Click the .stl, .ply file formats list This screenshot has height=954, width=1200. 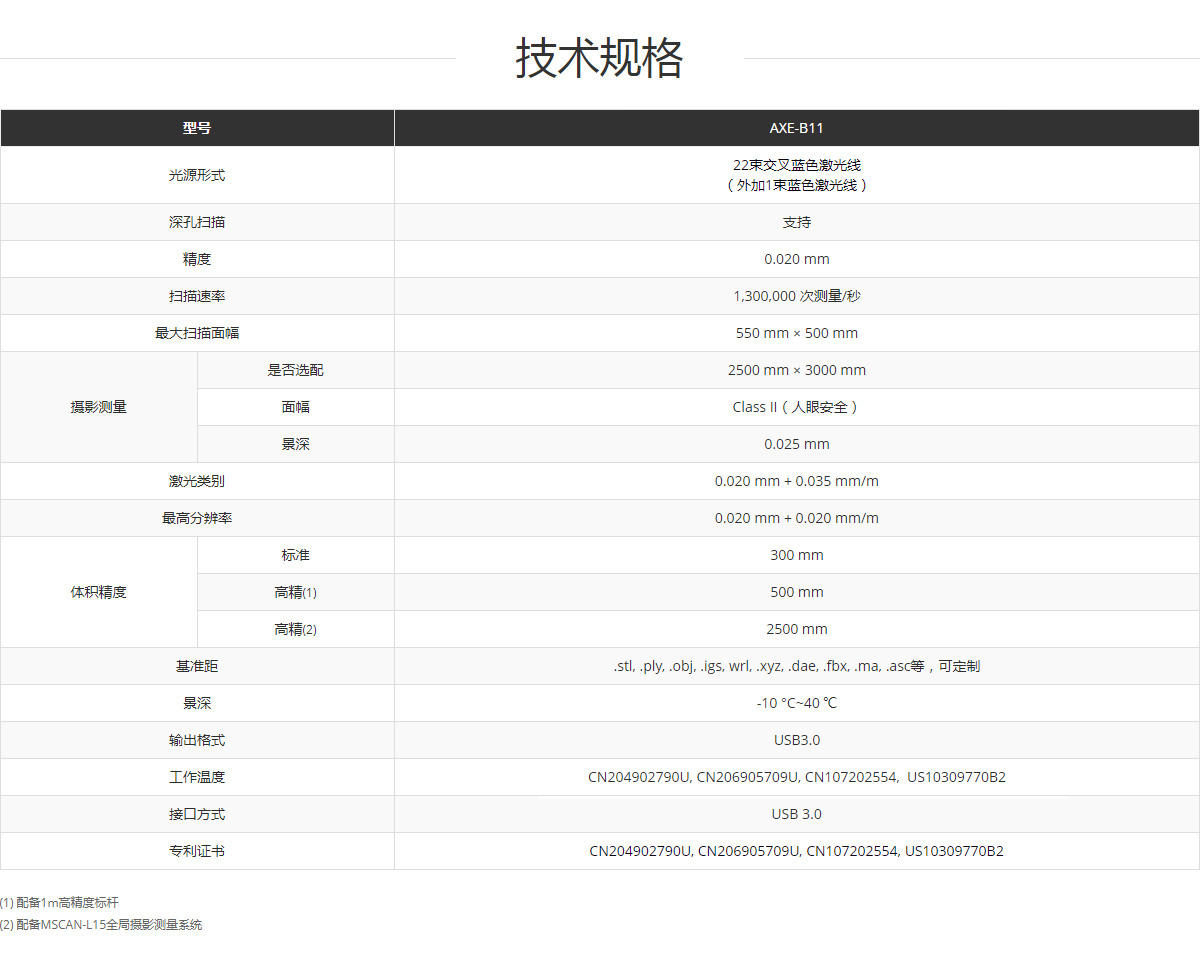click(x=796, y=666)
